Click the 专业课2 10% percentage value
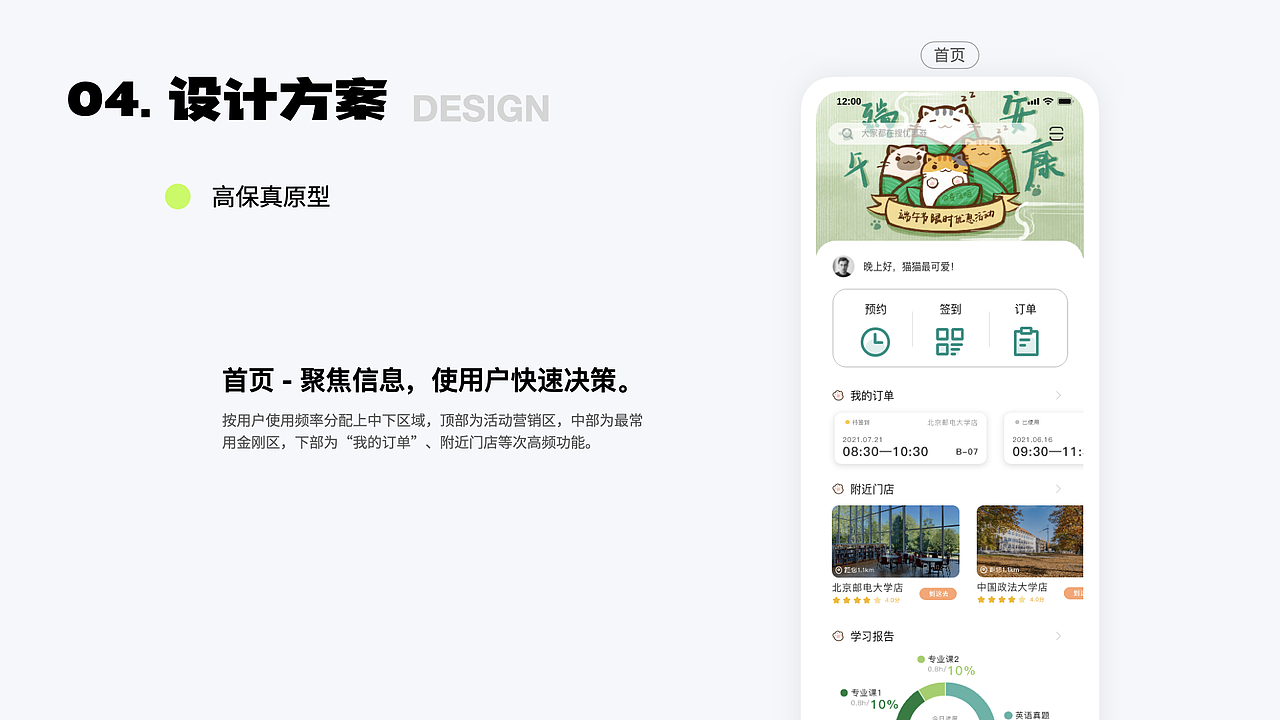Viewport: 1280px width, 720px height. (961, 670)
